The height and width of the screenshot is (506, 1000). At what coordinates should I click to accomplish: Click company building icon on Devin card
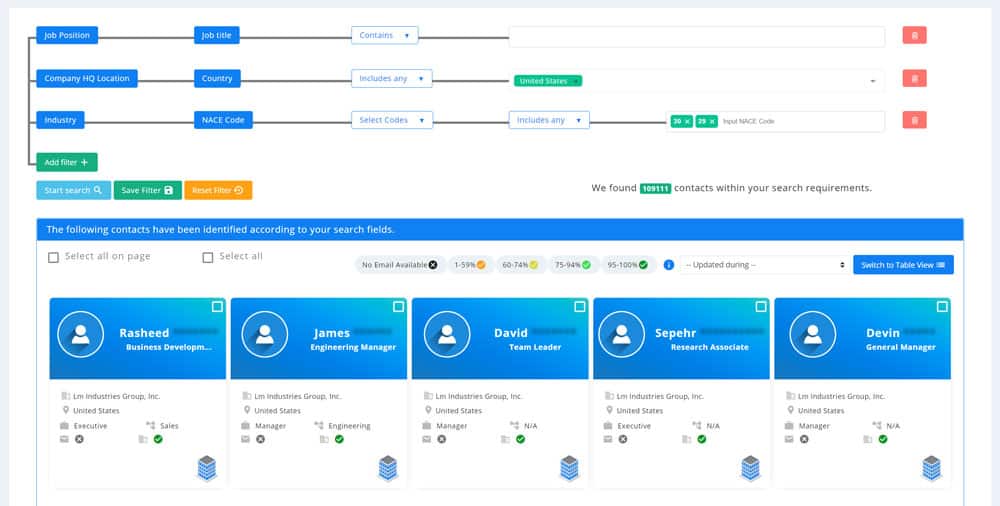[932, 467]
